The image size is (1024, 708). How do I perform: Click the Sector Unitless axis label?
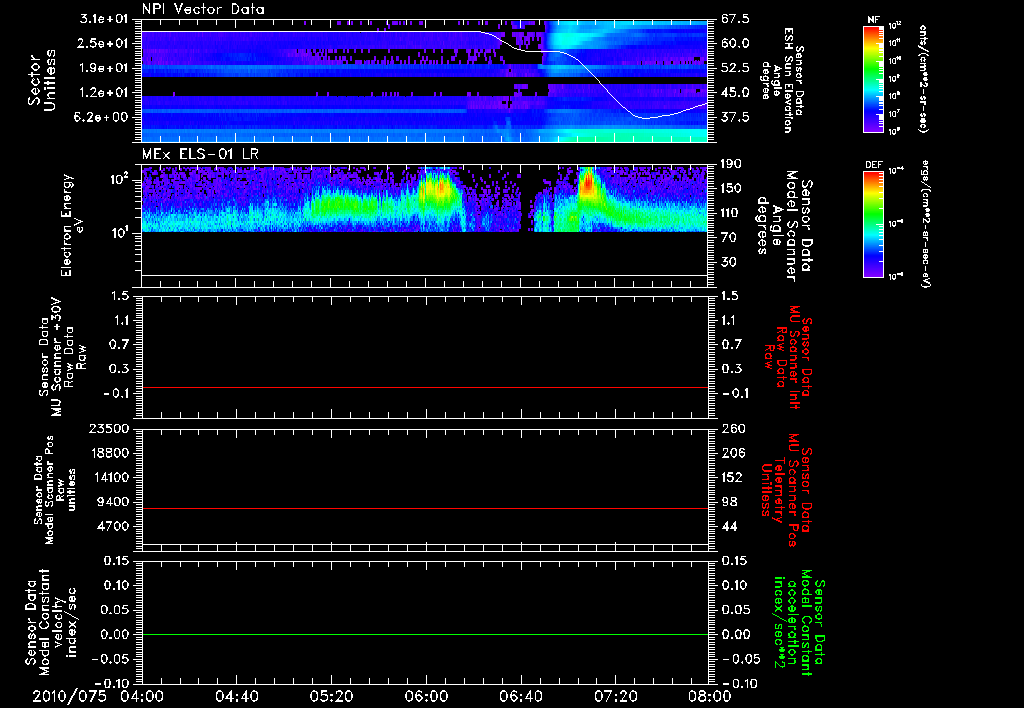point(40,80)
